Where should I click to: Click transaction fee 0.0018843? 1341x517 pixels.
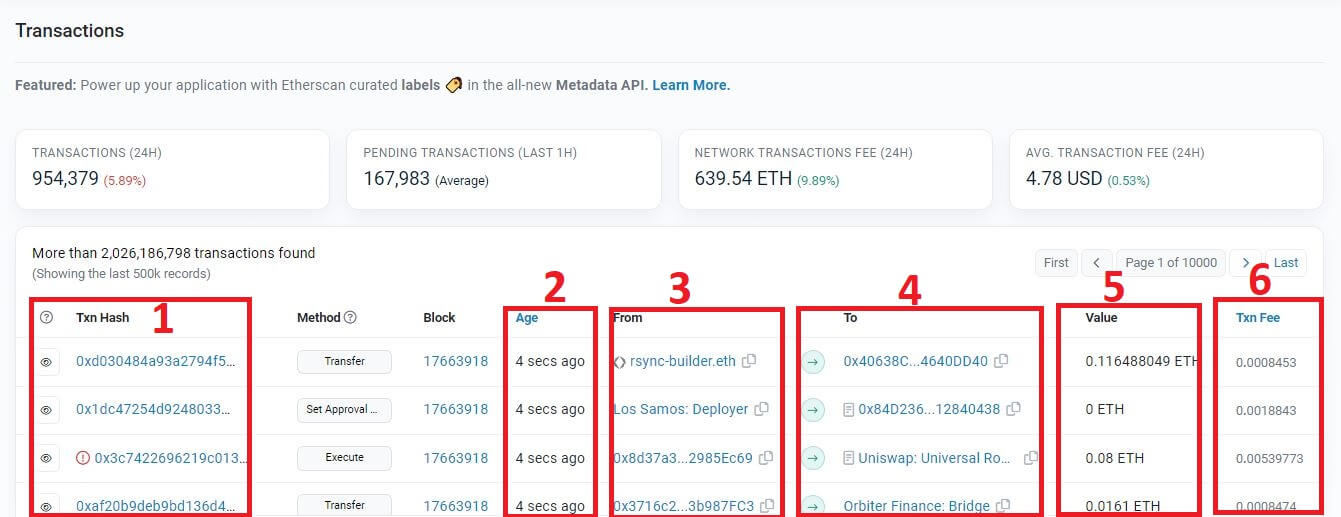pos(1266,410)
